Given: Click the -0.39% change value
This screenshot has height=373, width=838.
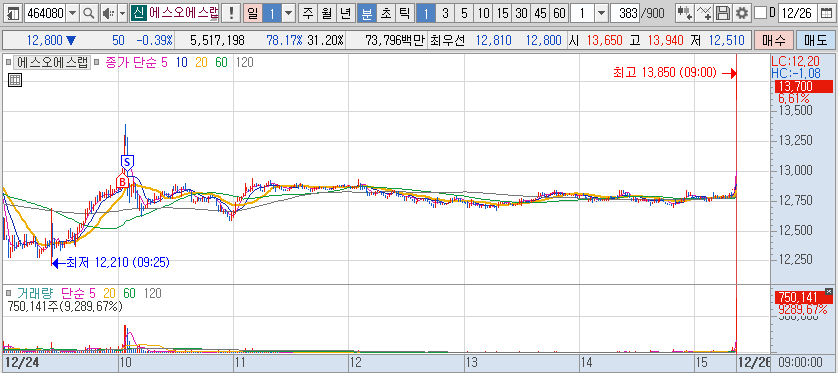Looking at the screenshot, I should click(x=154, y=40).
